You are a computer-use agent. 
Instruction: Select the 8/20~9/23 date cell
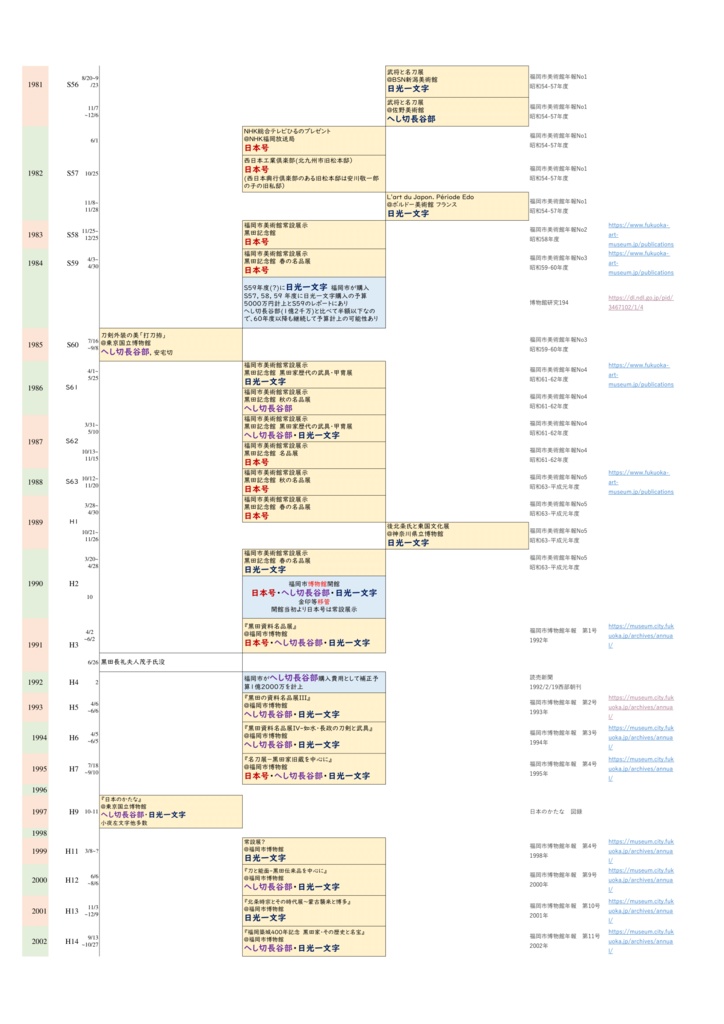90,81
